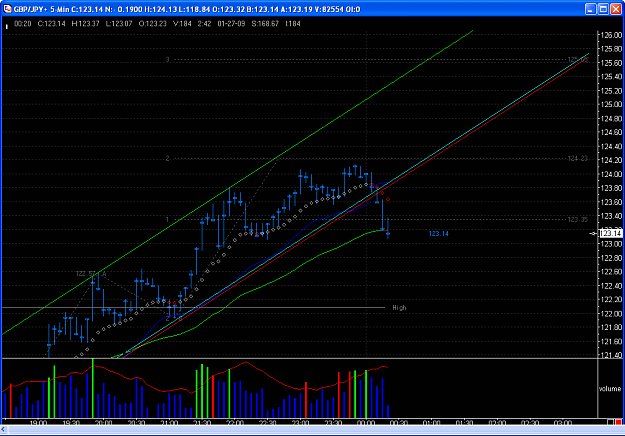Click the 124.00 price axis label
This screenshot has width=625, height=436.
(x=611, y=174)
